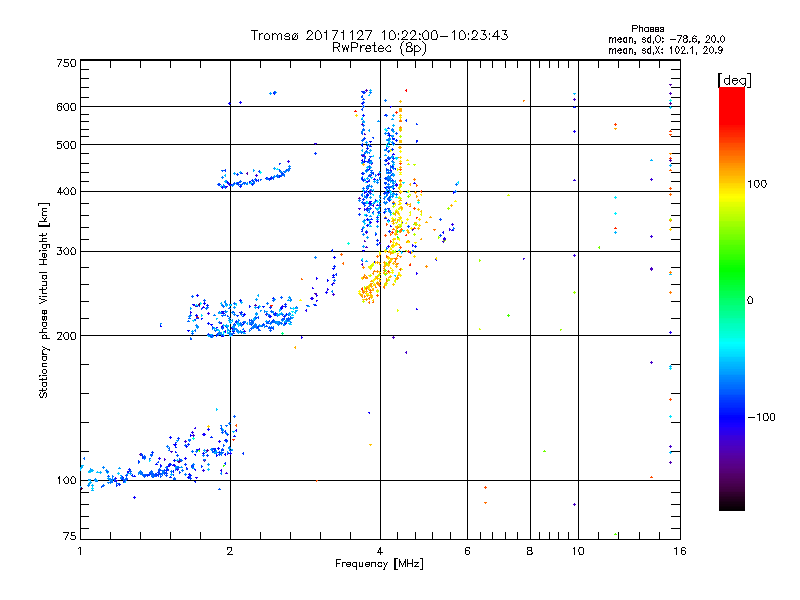This screenshot has width=800, height=600.
Task: Click the plot title 'Tromsø 20171127 10:22:00-10:23:43'
Action: [379, 35]
